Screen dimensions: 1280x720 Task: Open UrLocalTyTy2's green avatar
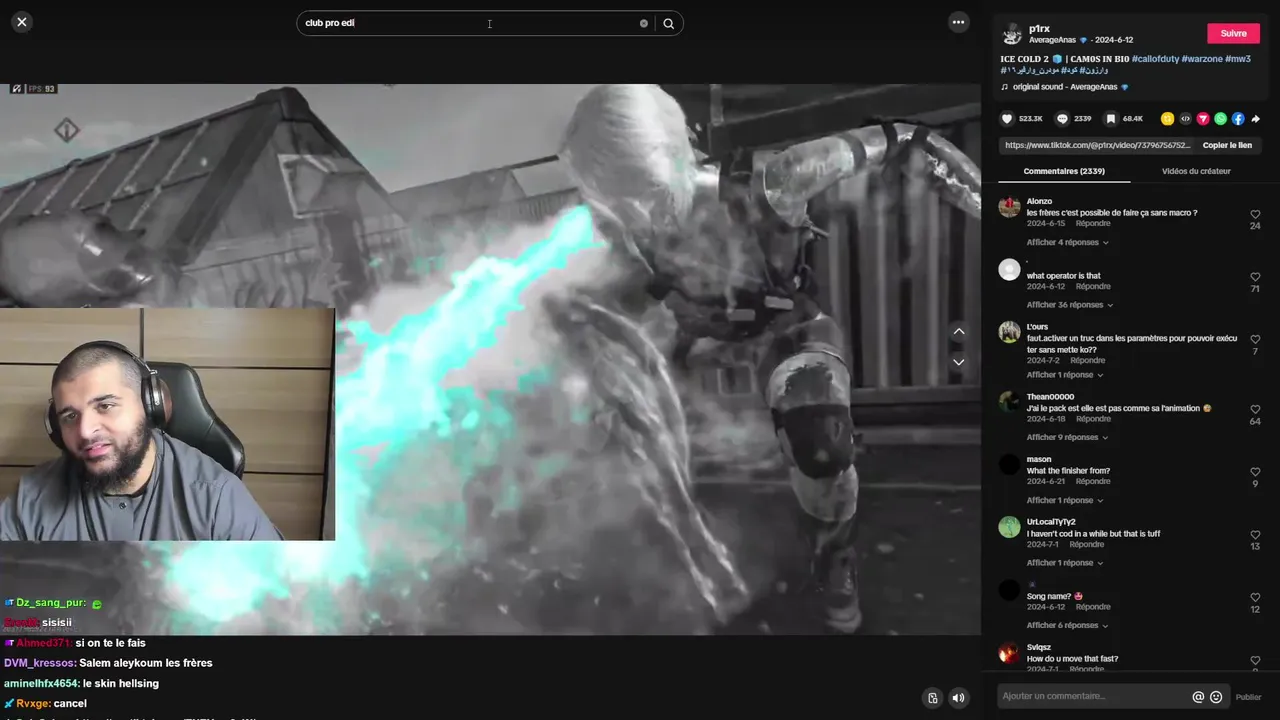[x=1009, y=528]
